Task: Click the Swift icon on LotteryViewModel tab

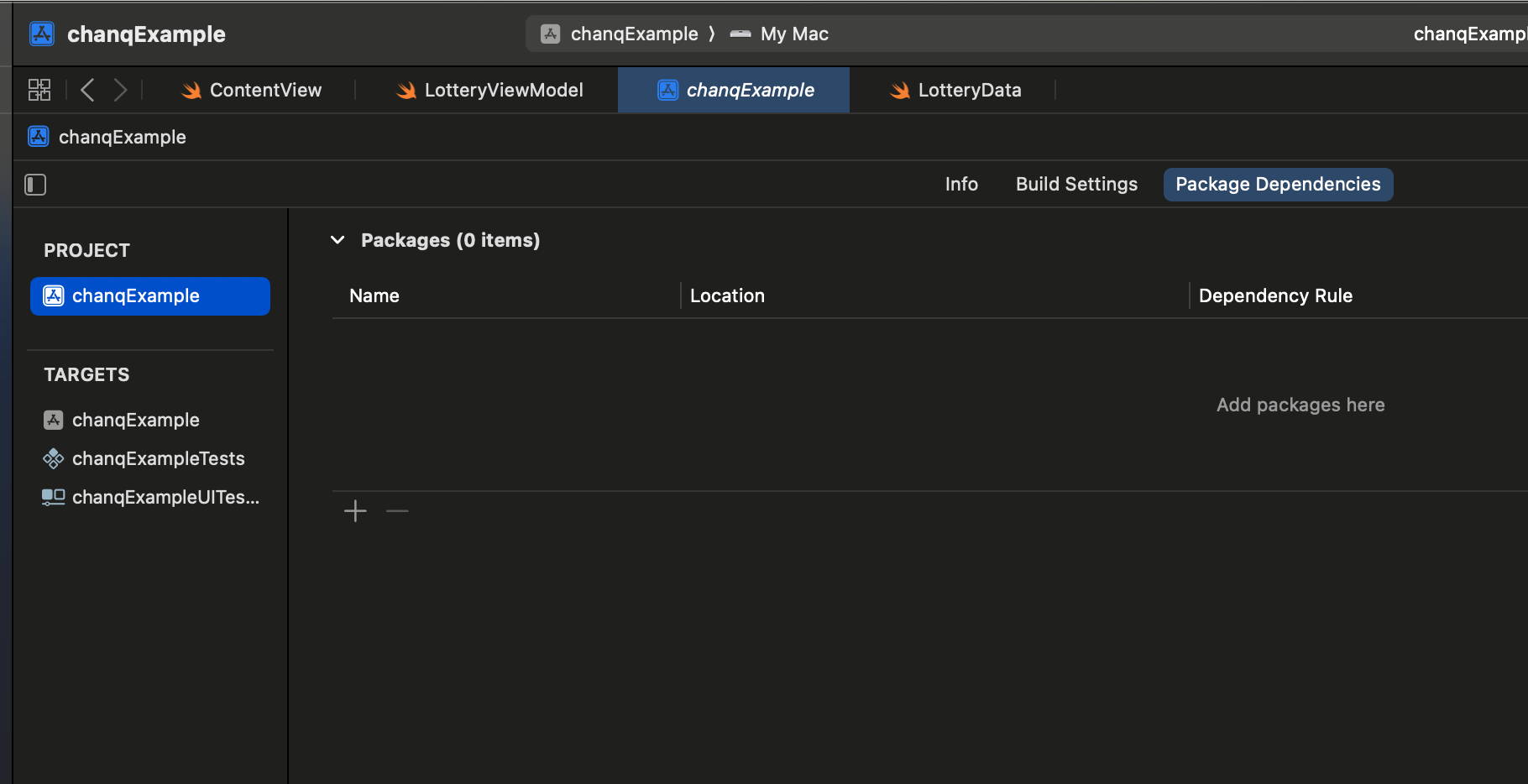Action: (406, 90)
